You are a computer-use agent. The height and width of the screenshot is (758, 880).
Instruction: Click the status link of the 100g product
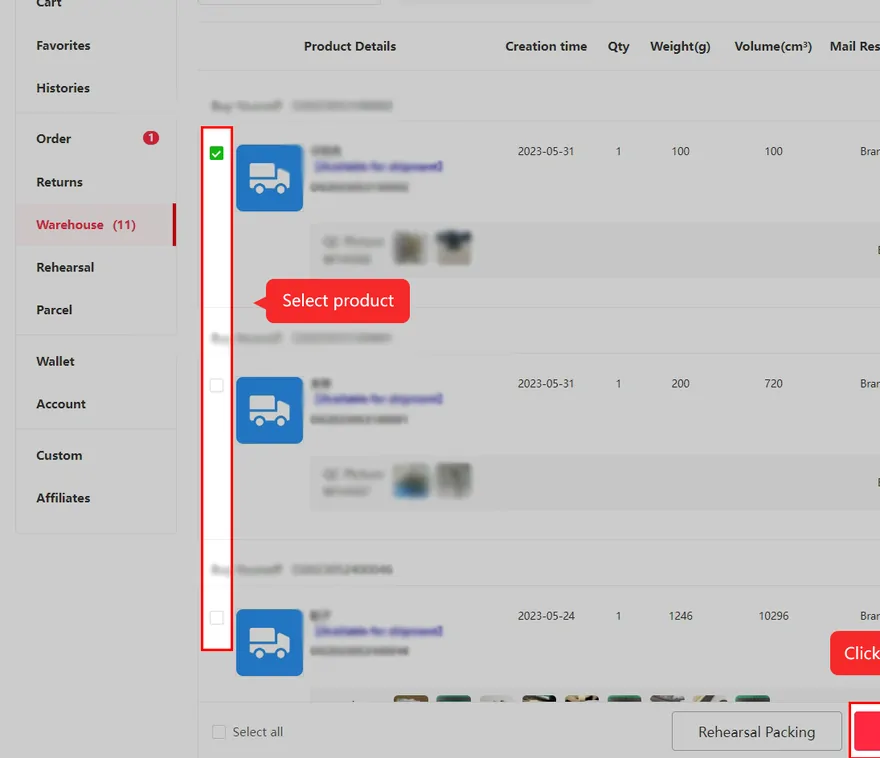tap(379, 166)
